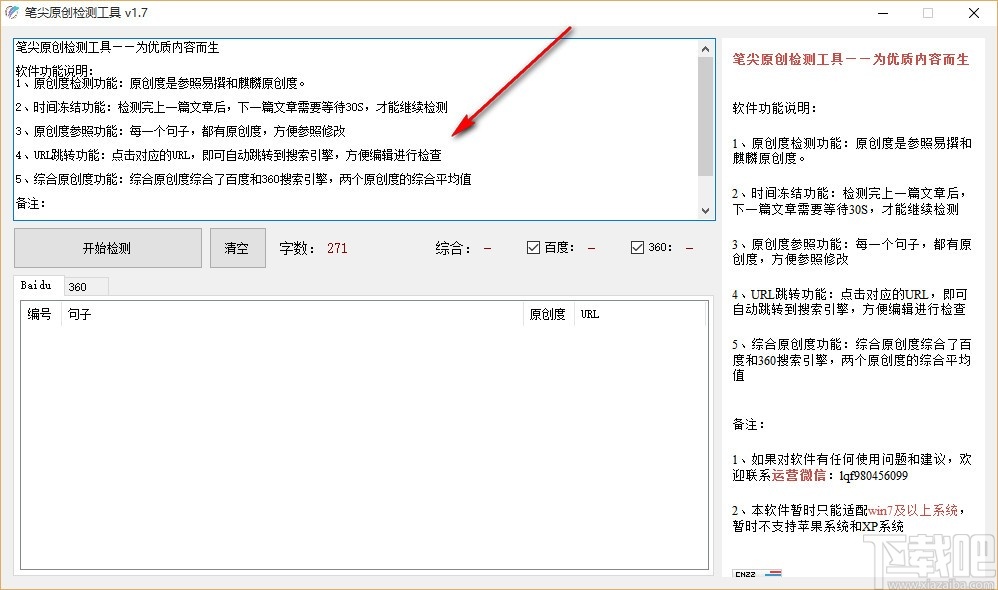Screen dimensions: 998x590
Task: Click the line '5、综合原创度功能' in the text box
Action: tap(243, 179)
